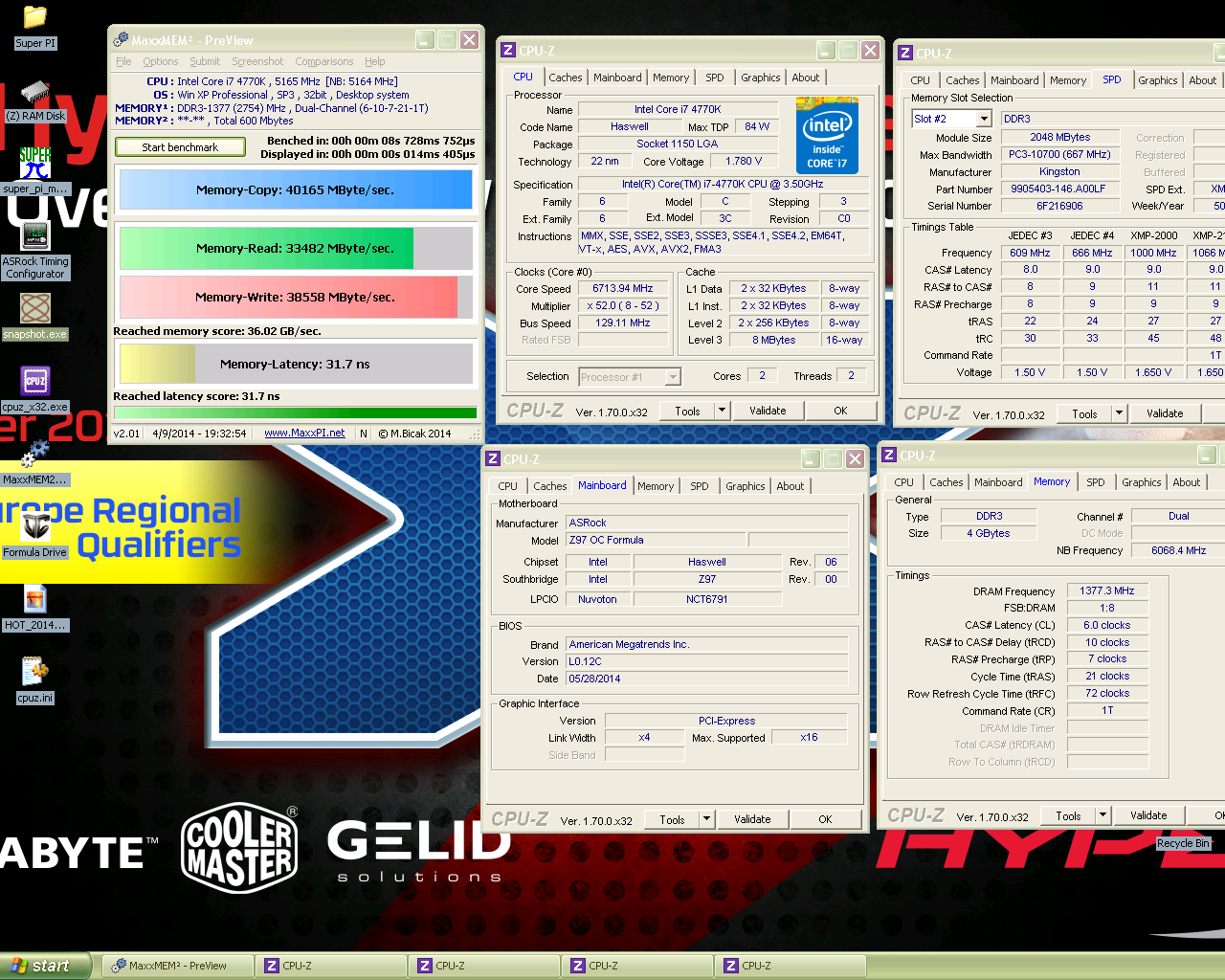This screenshot has height=980, width=1225.
Task: Click the green progress bar in MaxxMEM2
Action: [x=296, y=412]
